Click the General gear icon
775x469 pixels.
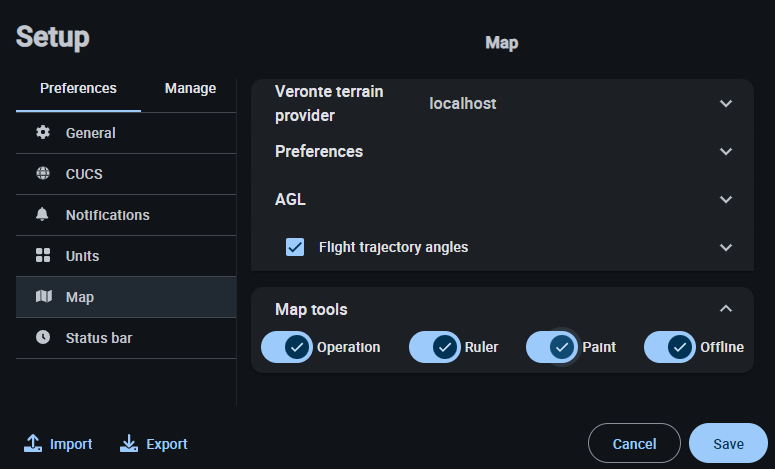tap(43, 133)
